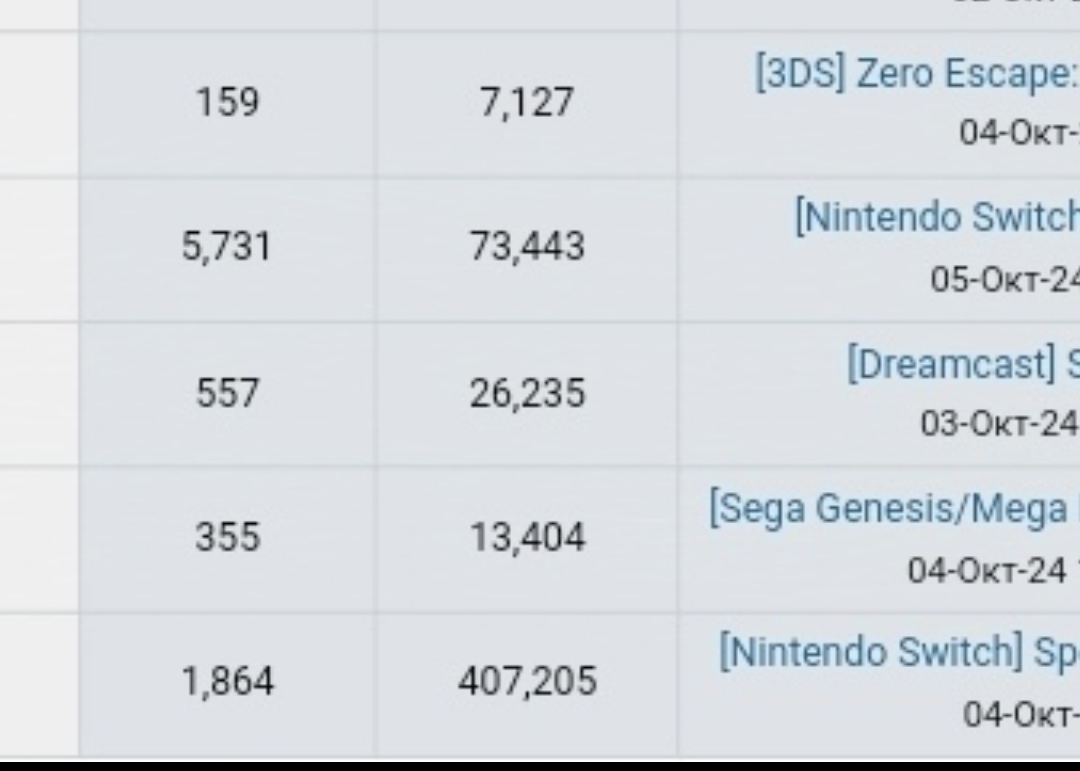1080x771 pixels.
Task: Open the [Dreamcast] last-post topic link
Action: (964, 364)
